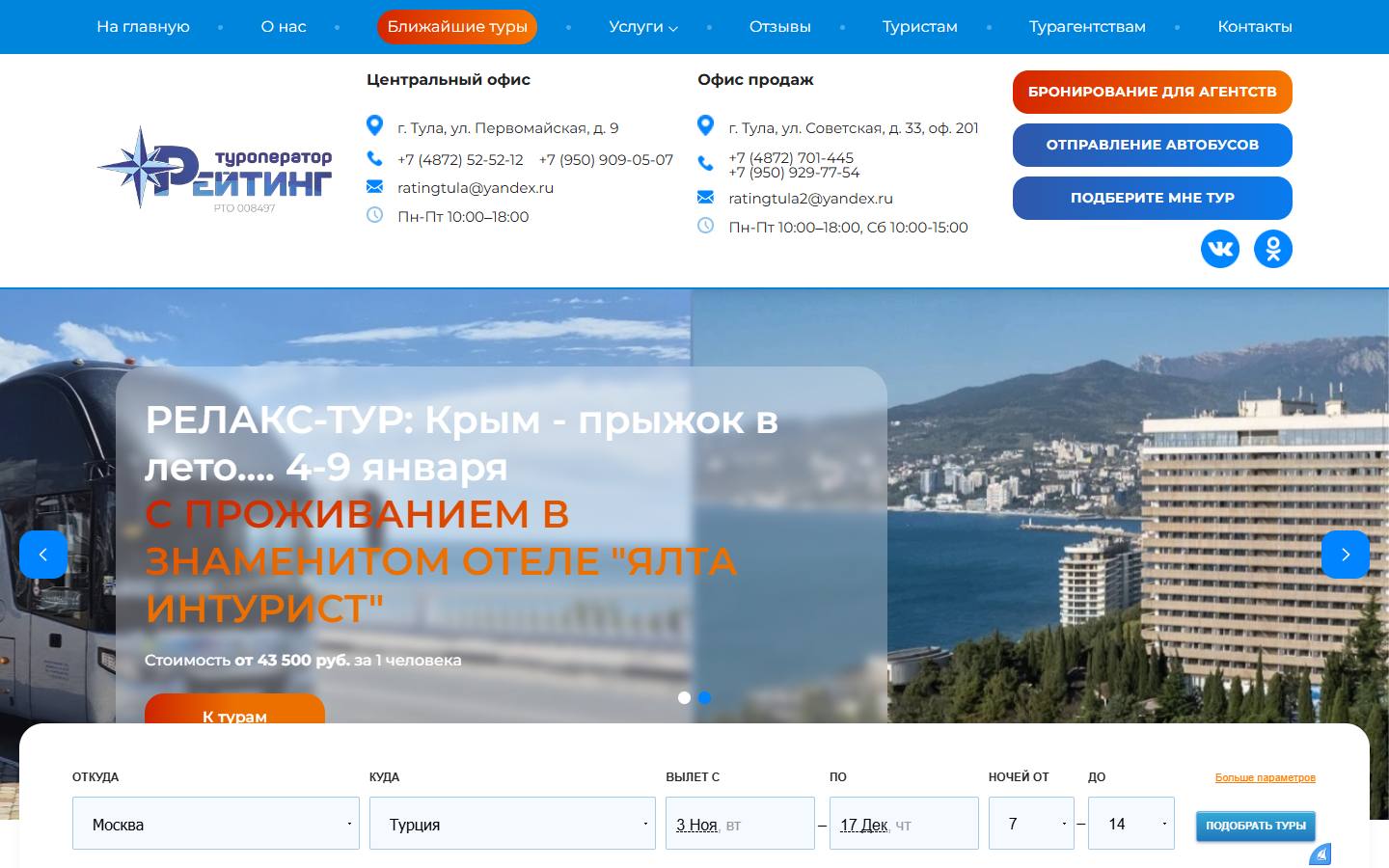The width and height of the screenshot is (1389, 868).
Task: Click the previous slide arrow
Action: tap(43, 555)
